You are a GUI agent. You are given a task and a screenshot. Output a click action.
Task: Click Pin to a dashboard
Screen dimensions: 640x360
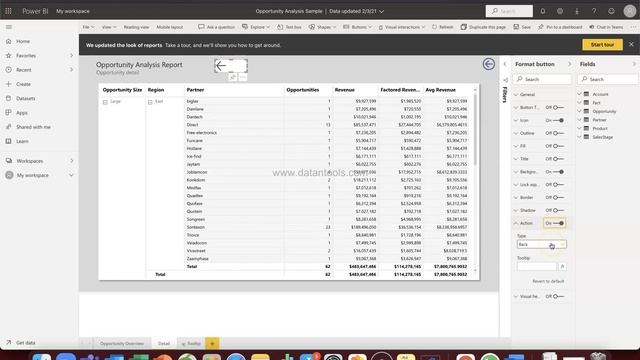pyautogui.click(x=560, y=27)
